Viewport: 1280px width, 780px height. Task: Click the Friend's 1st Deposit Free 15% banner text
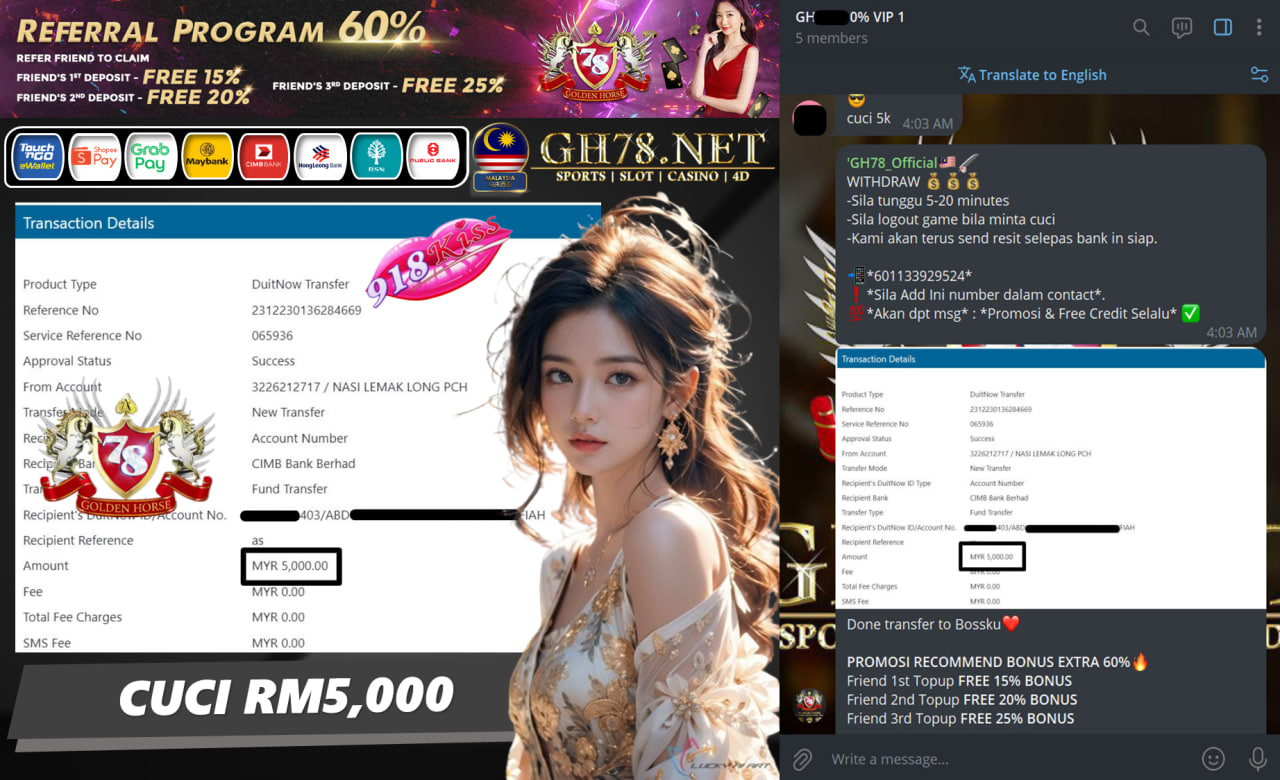pyautogui.click(x=128, y=77)
